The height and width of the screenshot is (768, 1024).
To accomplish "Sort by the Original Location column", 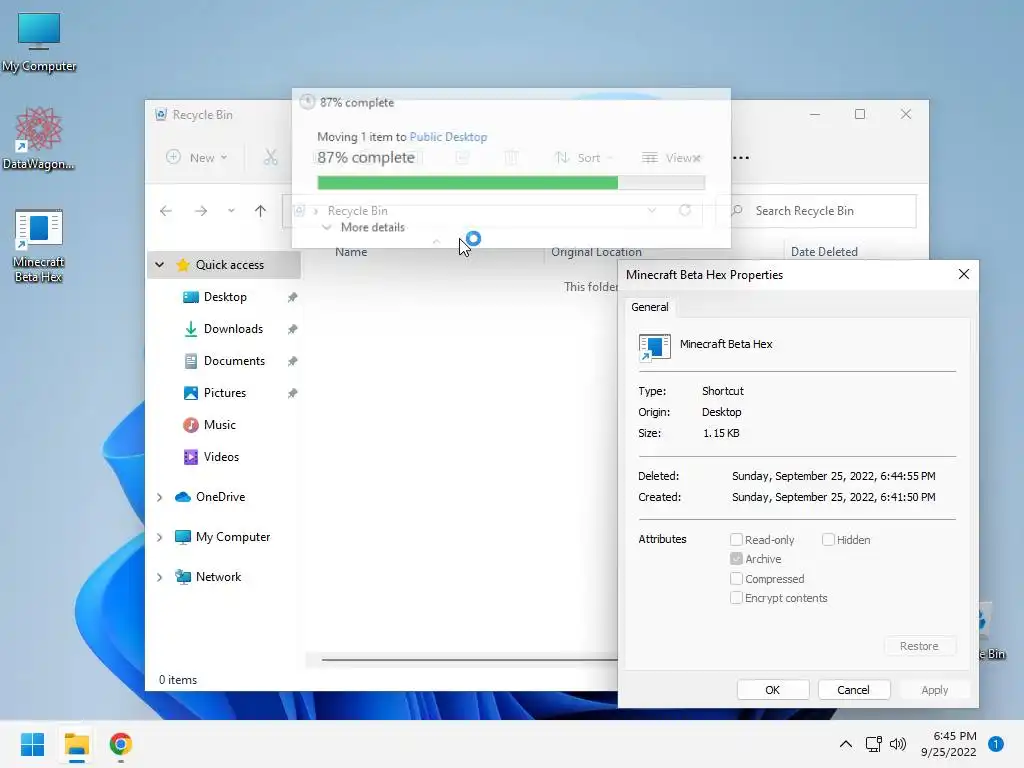I will point(596,251).
